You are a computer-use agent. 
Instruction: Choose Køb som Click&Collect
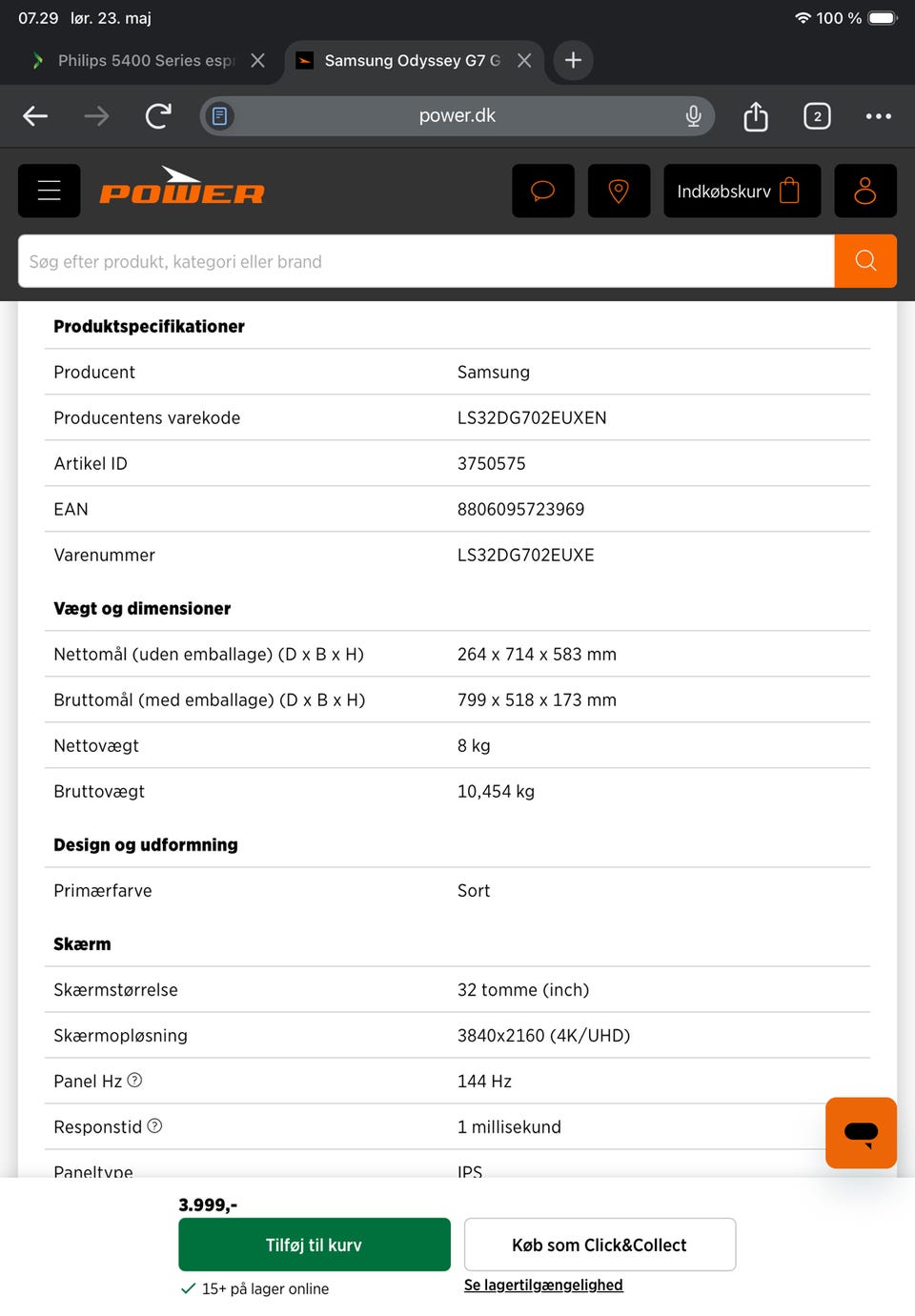click(600, 1245)
